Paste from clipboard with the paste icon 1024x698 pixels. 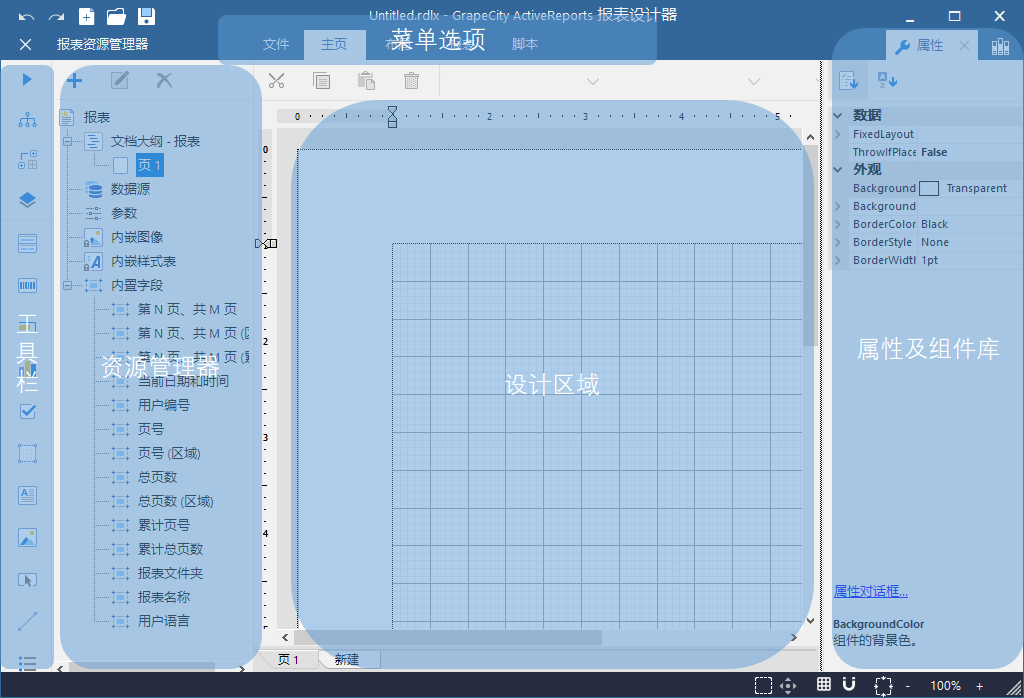pos(366,81)
